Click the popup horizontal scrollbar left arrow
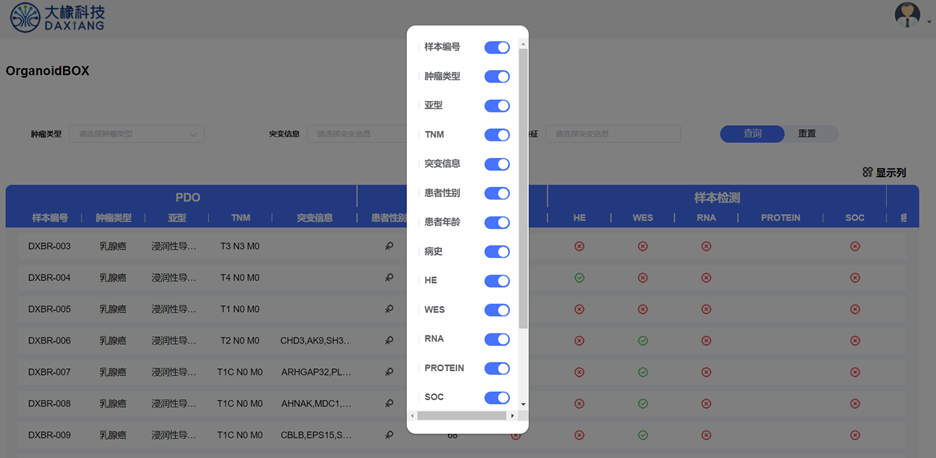 [412, 415]
